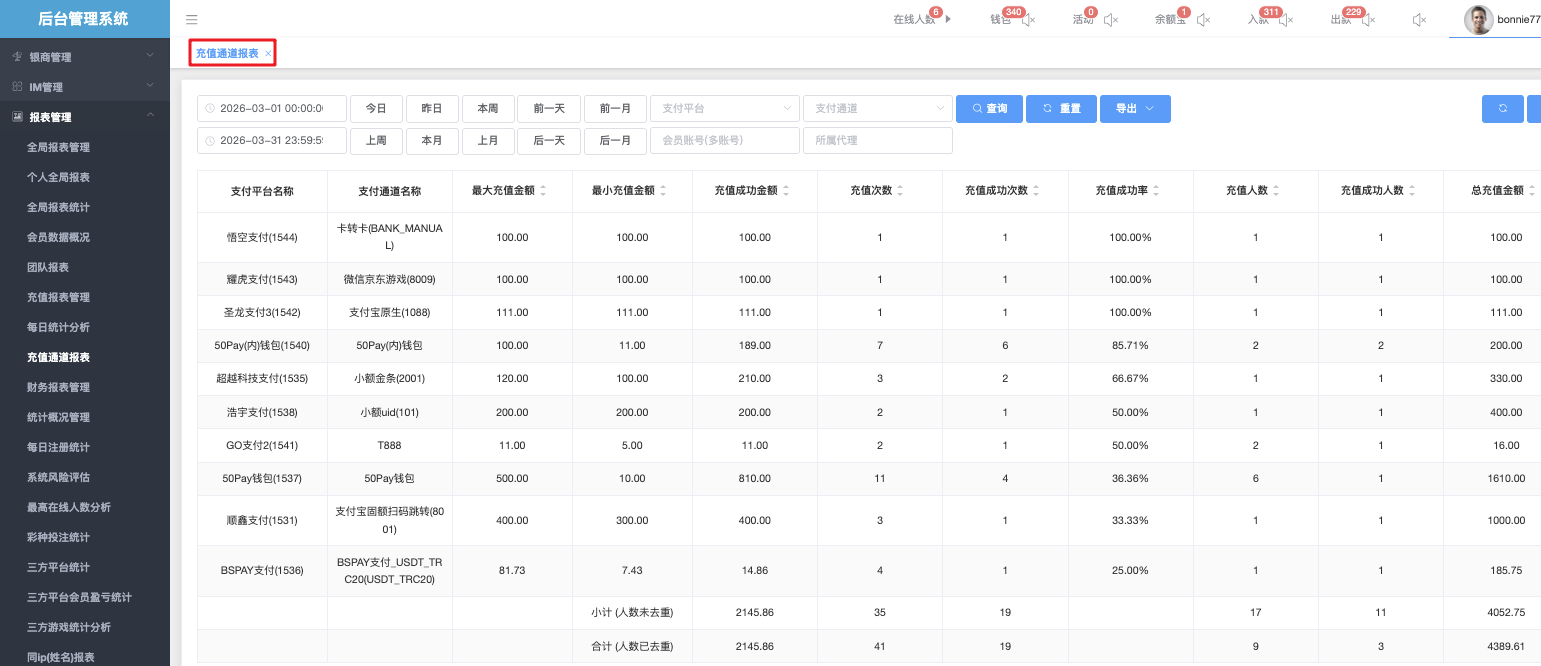Open 财务报表管理 in the sidebar
Viewport: 1541px width, 666px height.
(58, 387)
